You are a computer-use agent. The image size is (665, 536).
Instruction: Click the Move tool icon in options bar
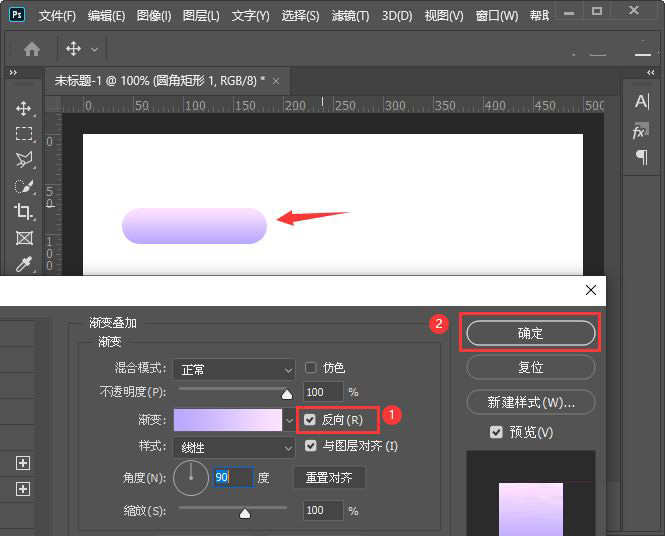(73, 49)
